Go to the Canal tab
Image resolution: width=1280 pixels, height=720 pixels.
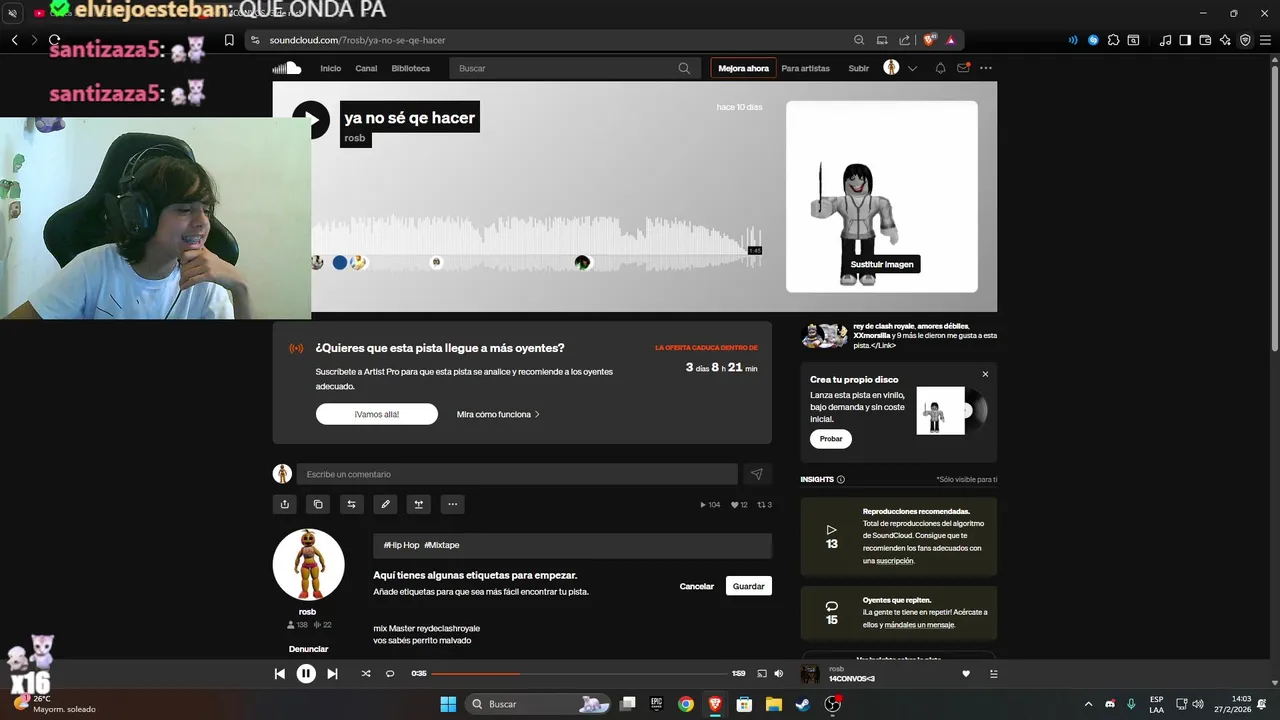tap(366, 68)
